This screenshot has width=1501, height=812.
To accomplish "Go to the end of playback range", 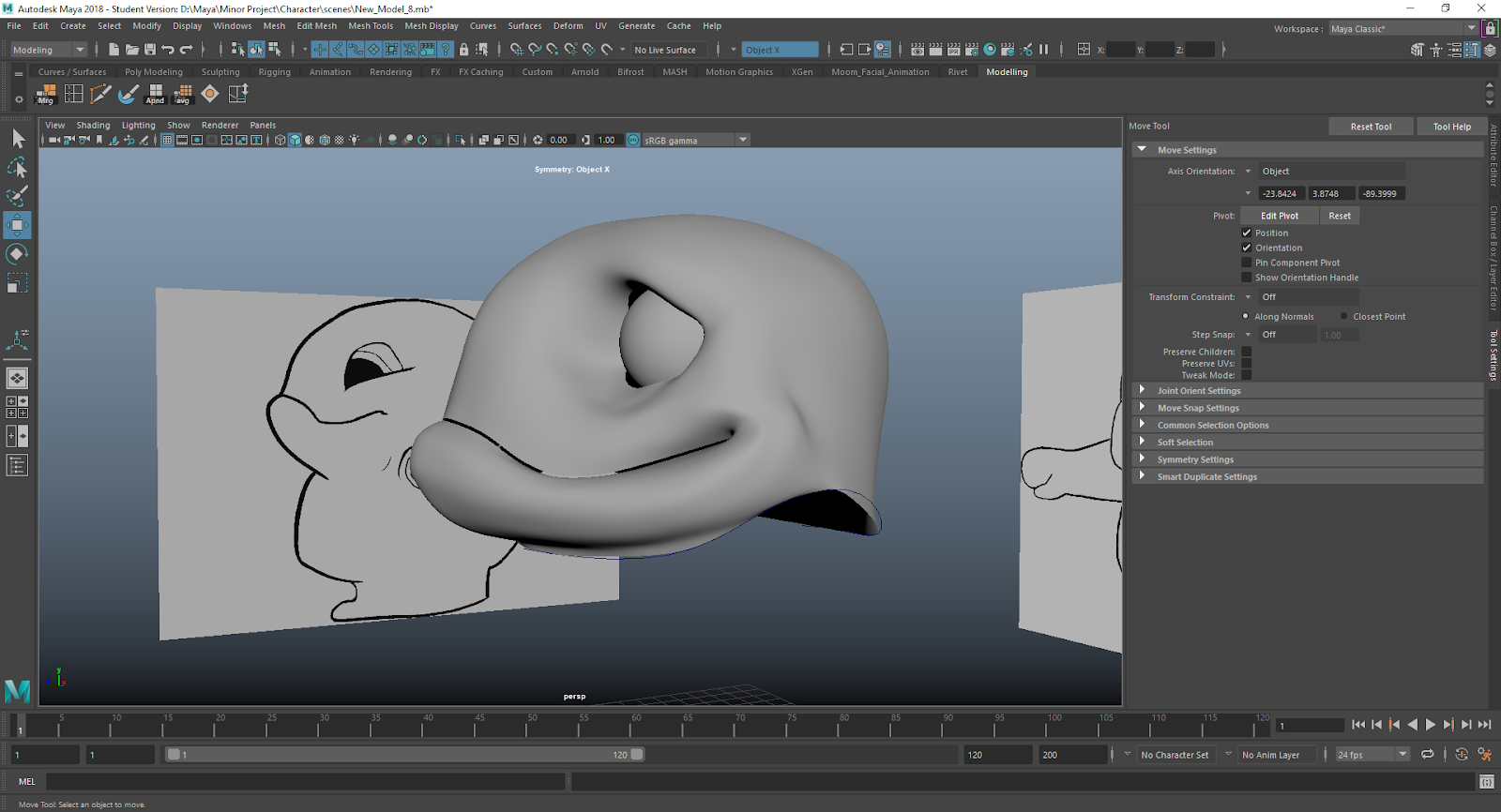I will [1484, 725].
